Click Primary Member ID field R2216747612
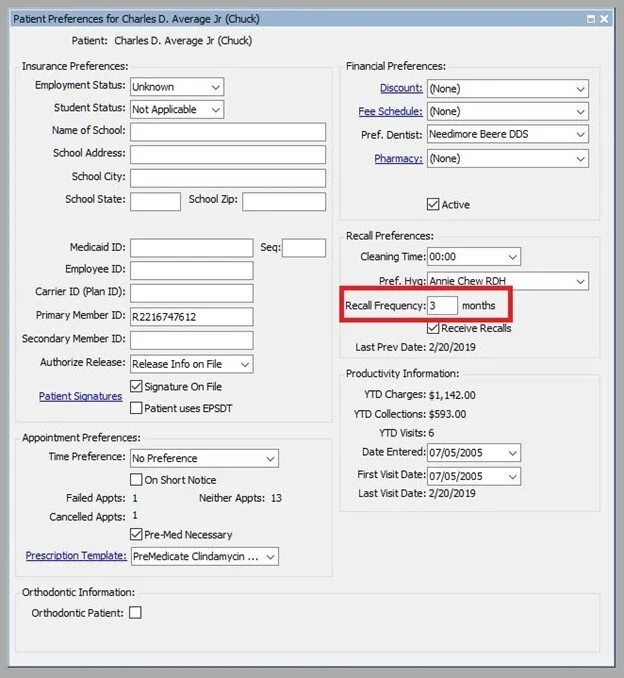Image resolution: width=624 pixels, height=678 pixels. (192, 317)
